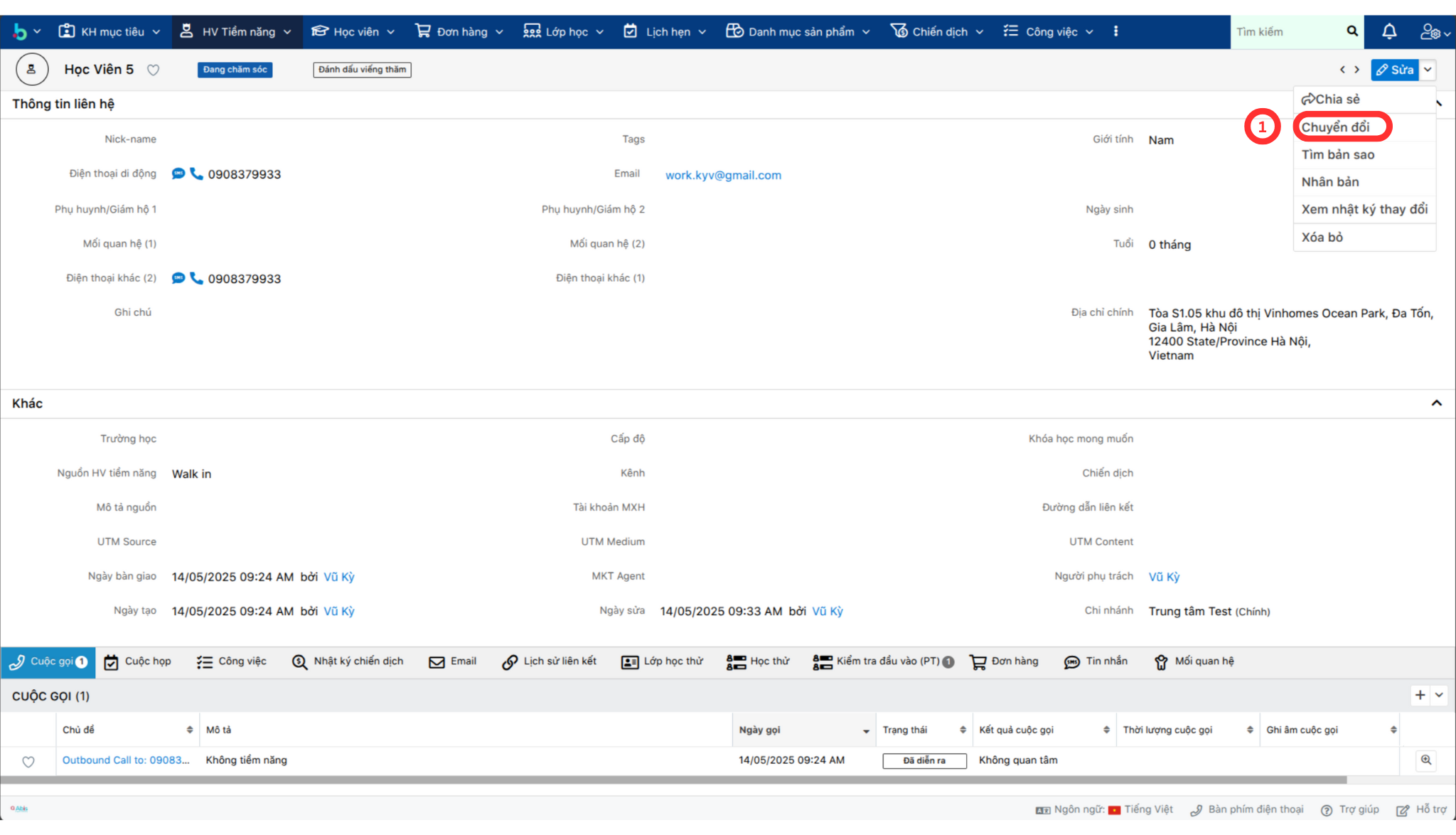Open email link work.kyv@gmail.com

723,175
